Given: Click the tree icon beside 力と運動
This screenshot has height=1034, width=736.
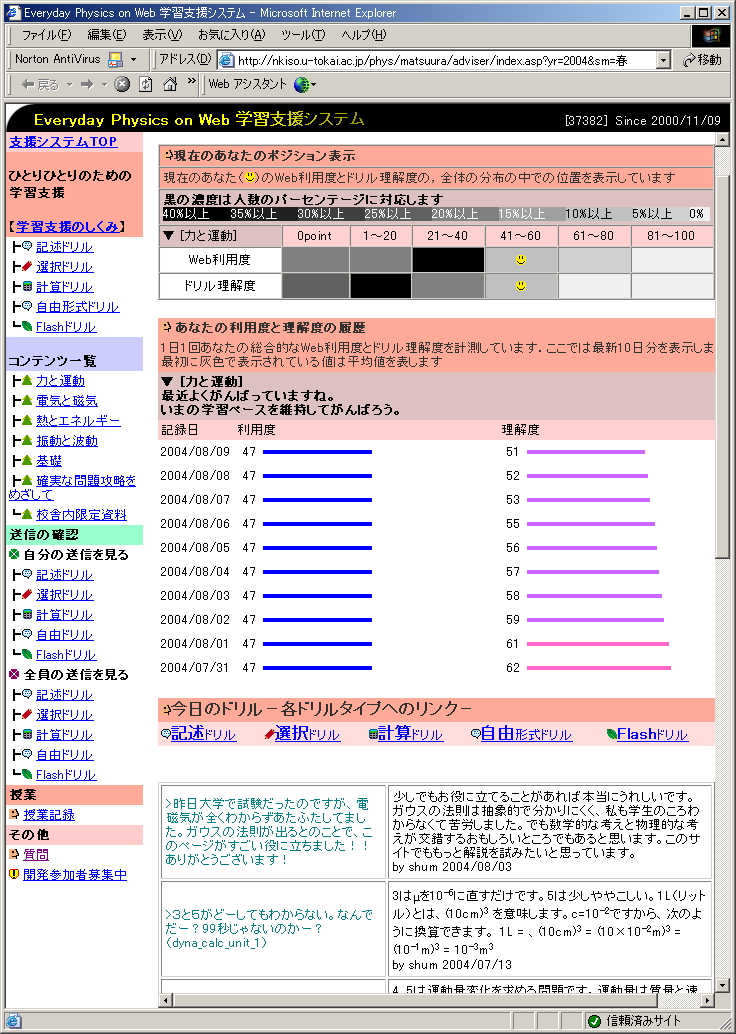Looking at the screenshot, I should tap(27, 380).
